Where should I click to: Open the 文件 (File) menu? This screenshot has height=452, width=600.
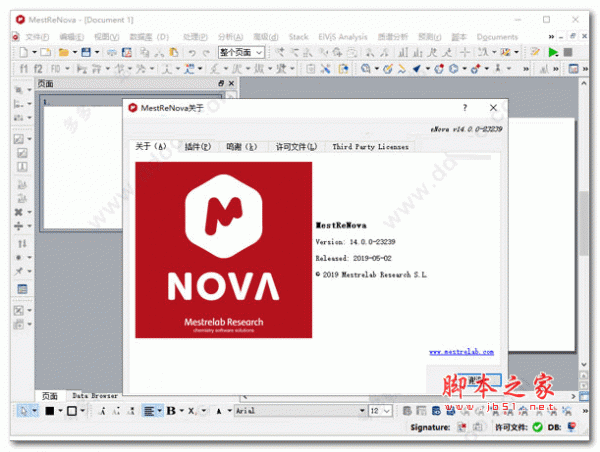tap(36, 37)
